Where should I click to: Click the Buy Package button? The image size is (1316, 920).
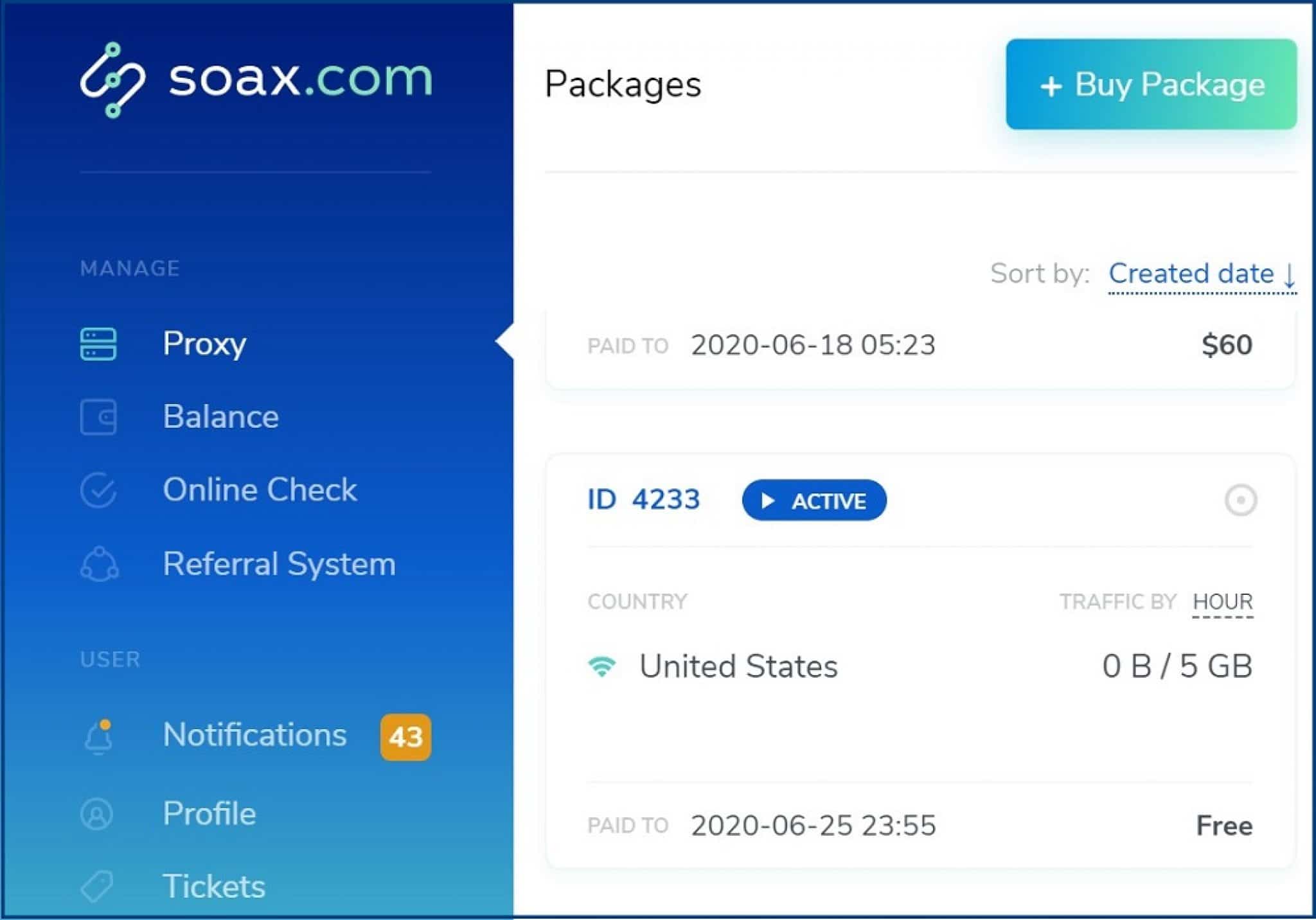[1151, 84]
